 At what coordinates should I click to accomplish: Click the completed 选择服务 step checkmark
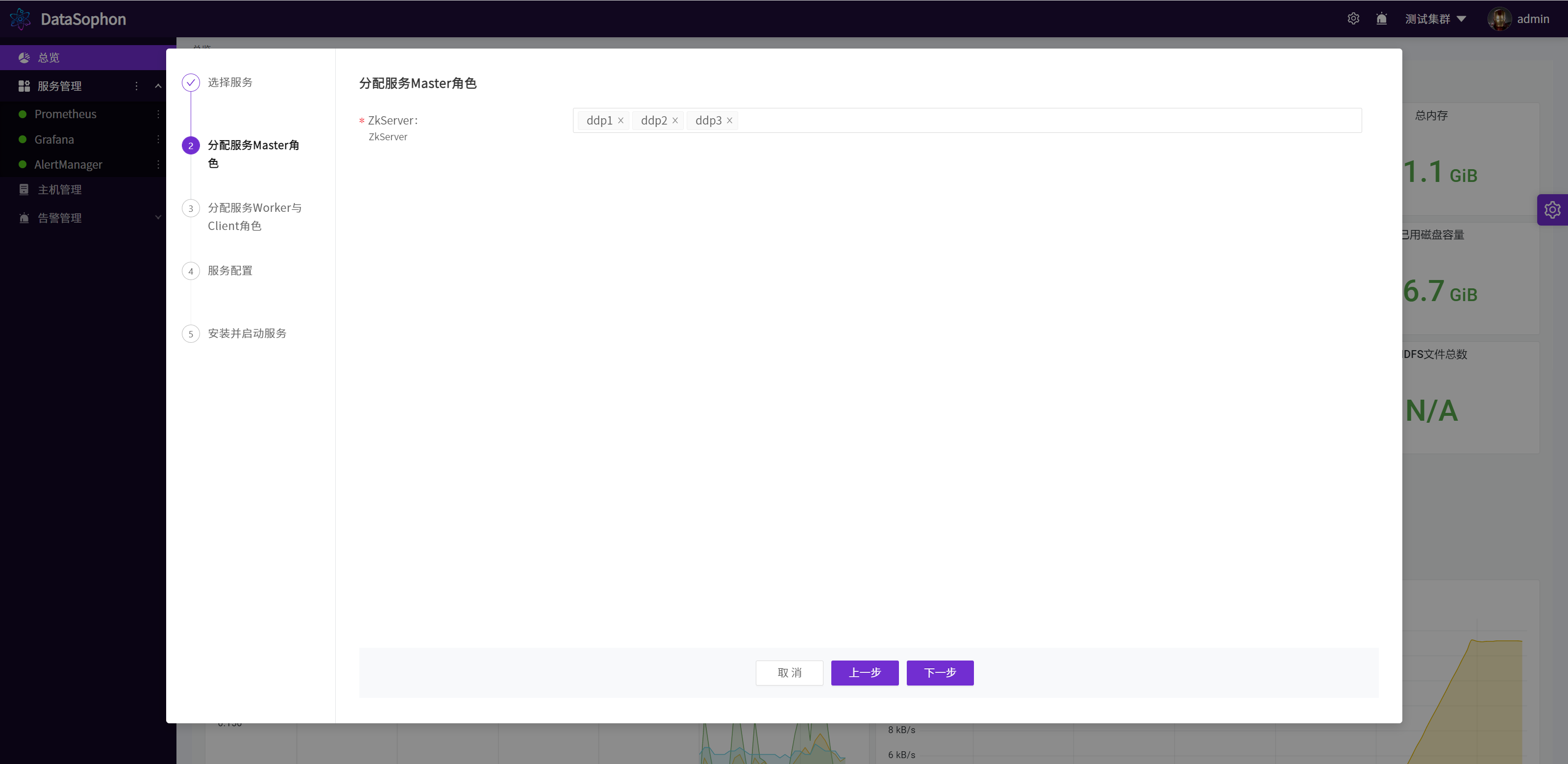191,82
